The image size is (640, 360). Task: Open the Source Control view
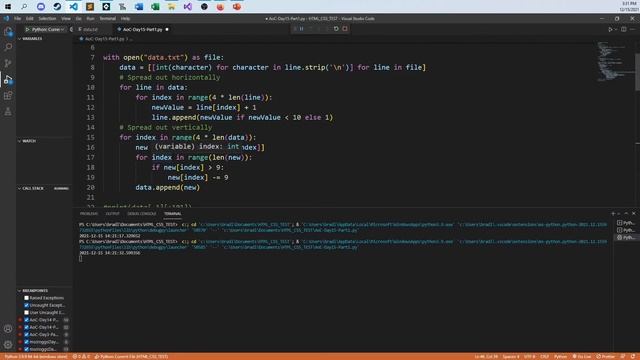[8, 63]
